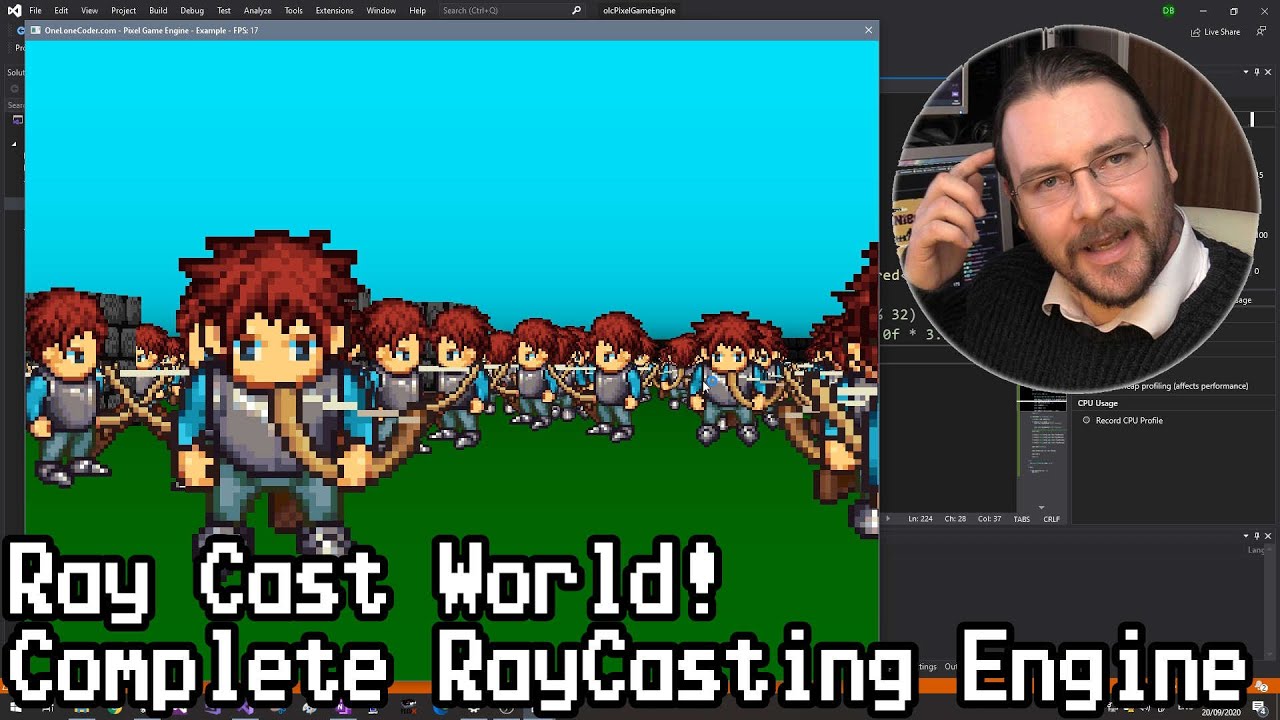
Task: Open the Window menu
Action: pos(381,10)
